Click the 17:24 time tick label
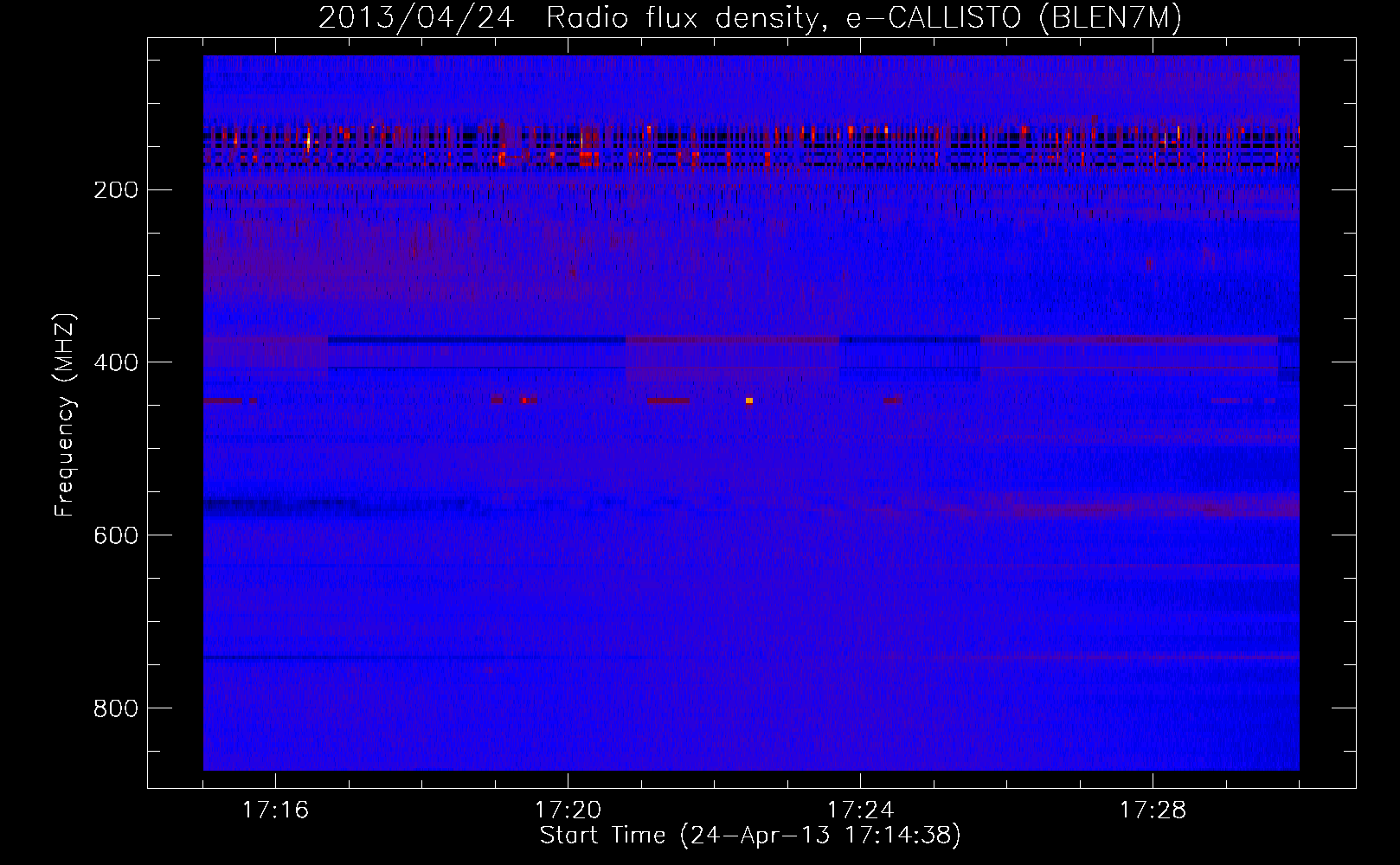This screenshot has height=865, width=1400. 860,811
